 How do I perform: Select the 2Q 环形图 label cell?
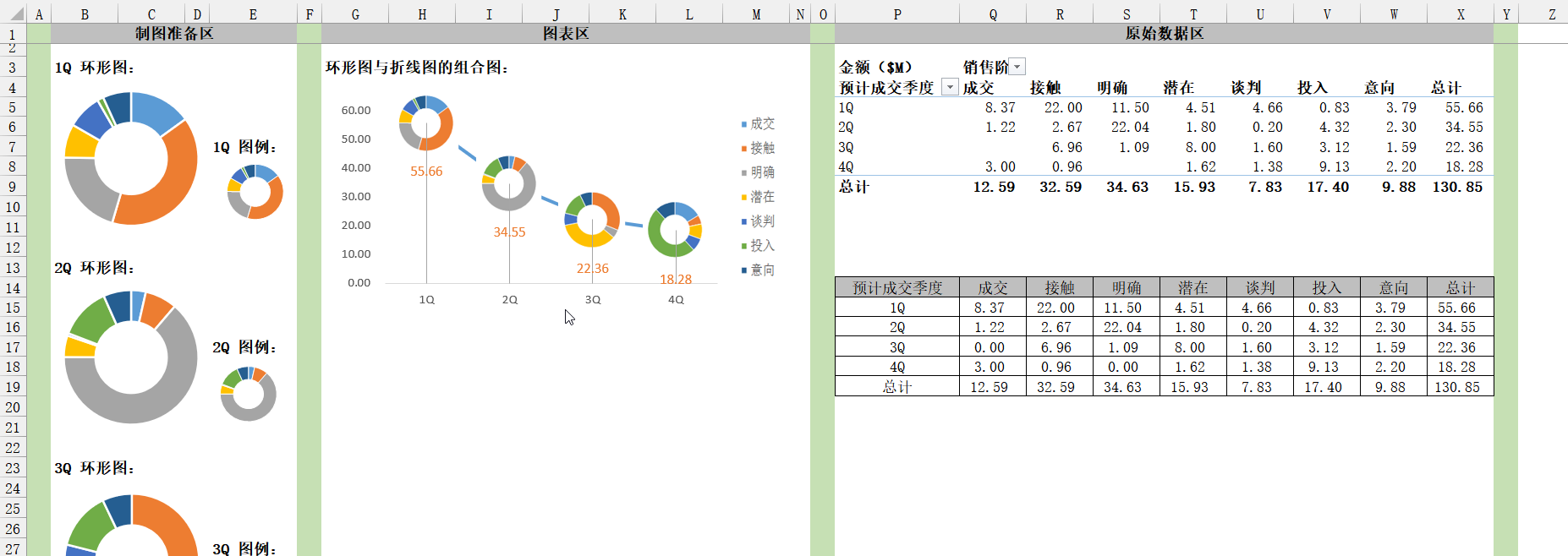[94, 268]
